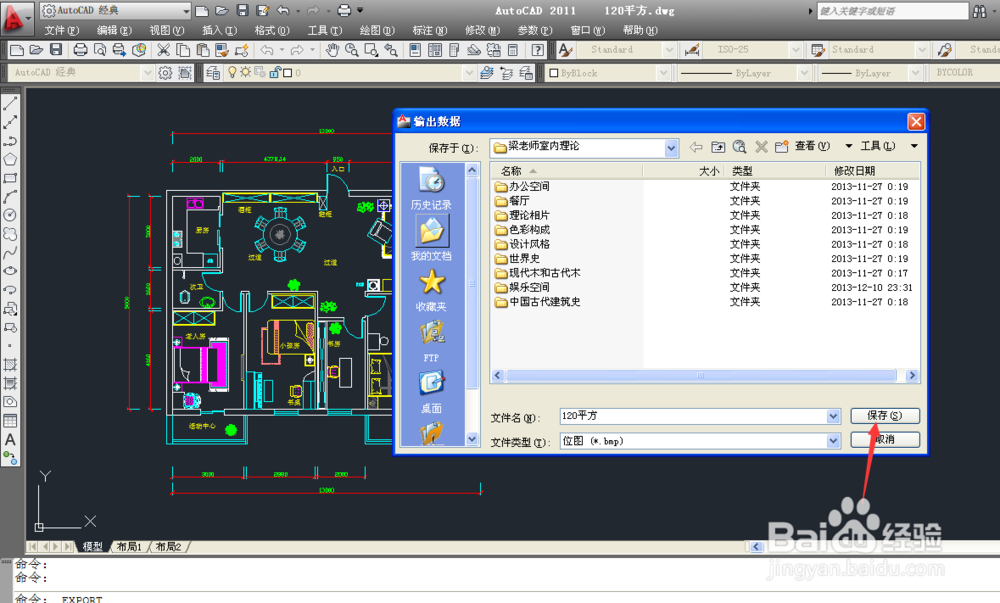Open Layer Properties Manager icon
This screenshot has height=603, width=1000.
coord(213,73)
